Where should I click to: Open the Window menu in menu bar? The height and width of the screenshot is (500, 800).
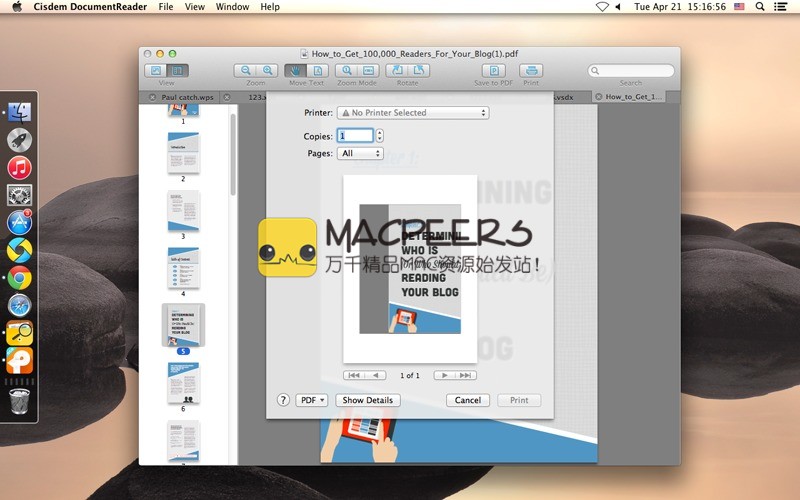(232, 7)
